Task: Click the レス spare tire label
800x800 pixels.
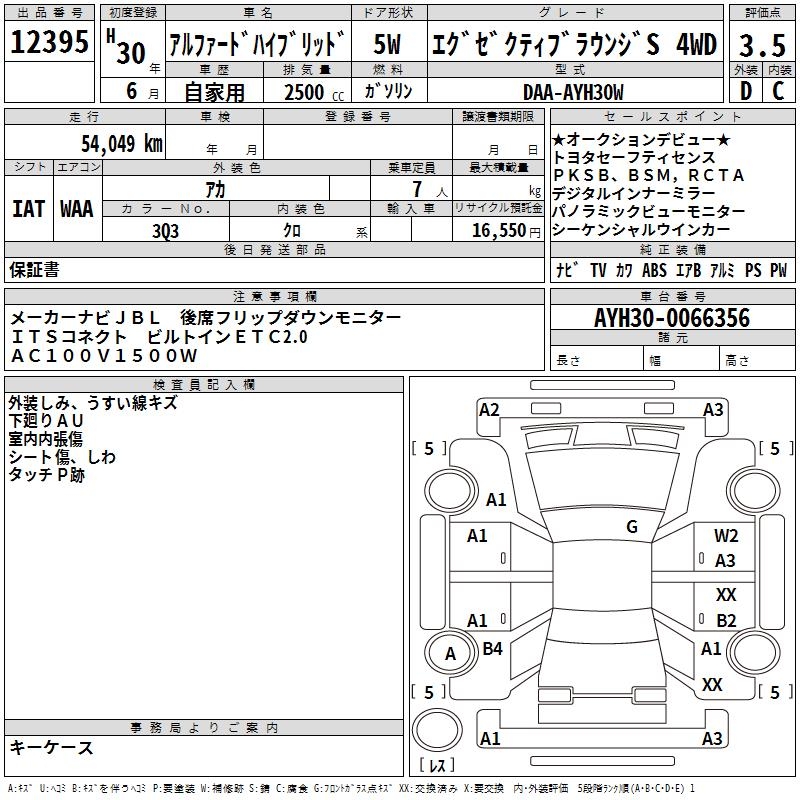Action: click(437, 765)
